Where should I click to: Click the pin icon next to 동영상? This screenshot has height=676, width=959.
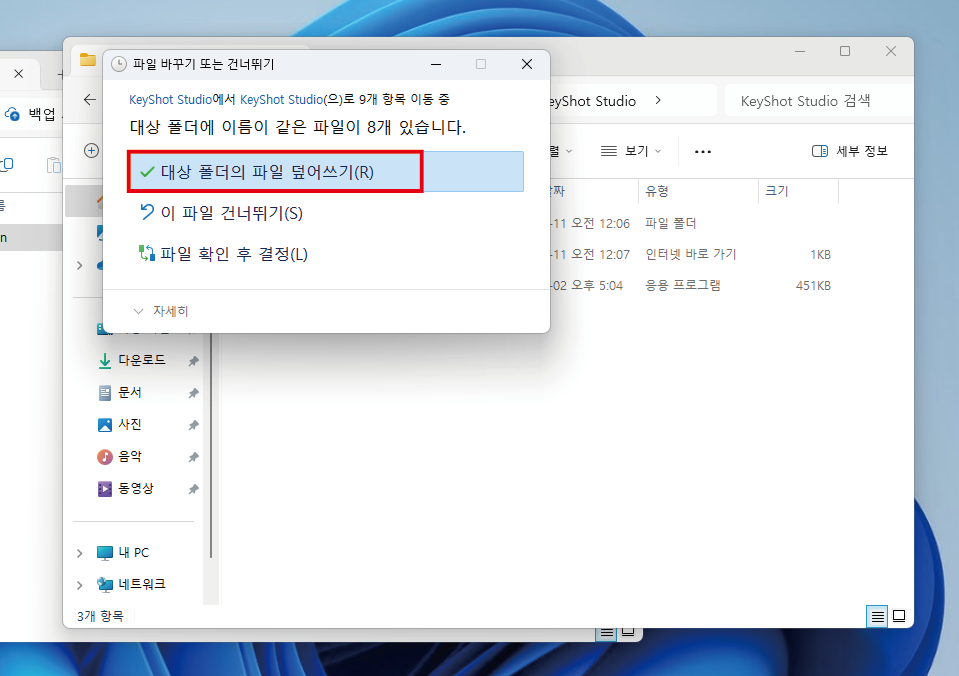point(193,489)
